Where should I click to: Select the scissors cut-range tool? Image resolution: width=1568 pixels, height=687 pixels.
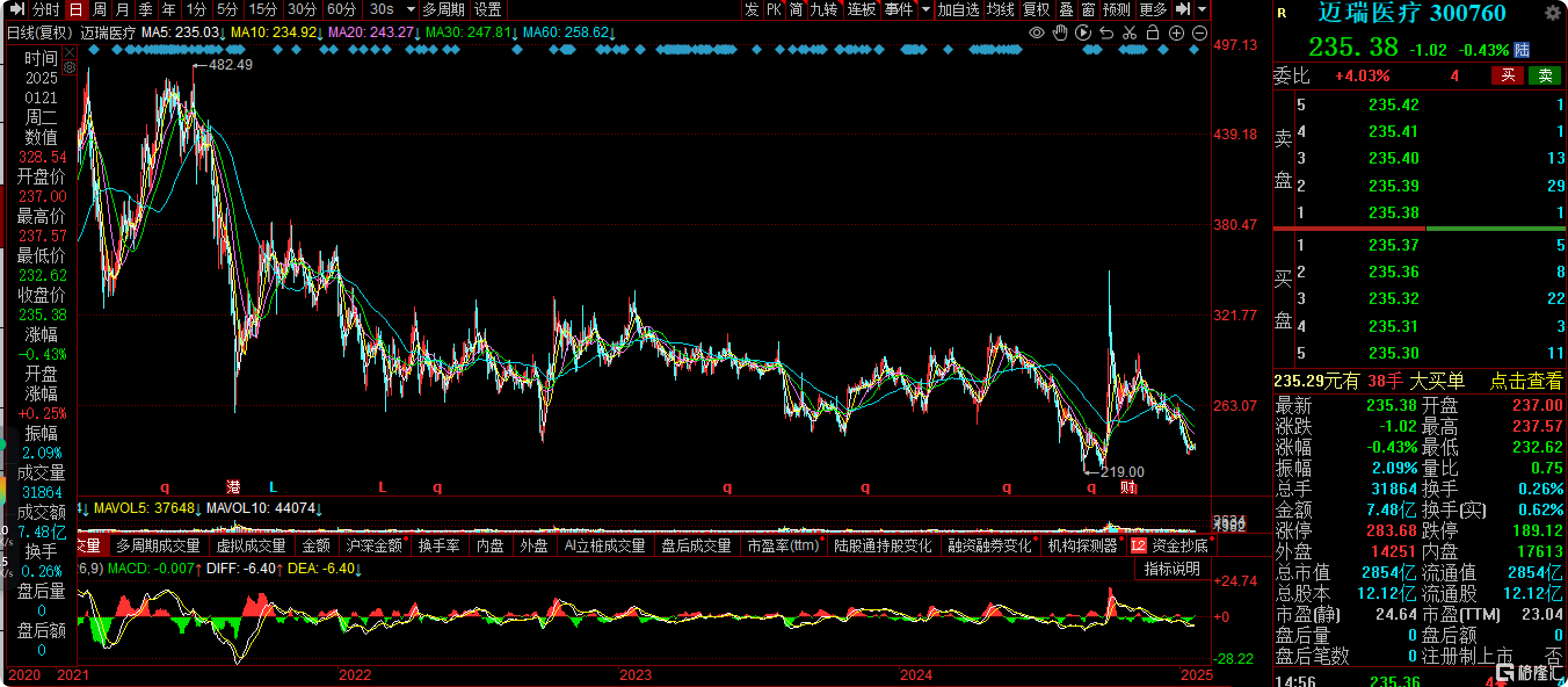coord(1129,33)
